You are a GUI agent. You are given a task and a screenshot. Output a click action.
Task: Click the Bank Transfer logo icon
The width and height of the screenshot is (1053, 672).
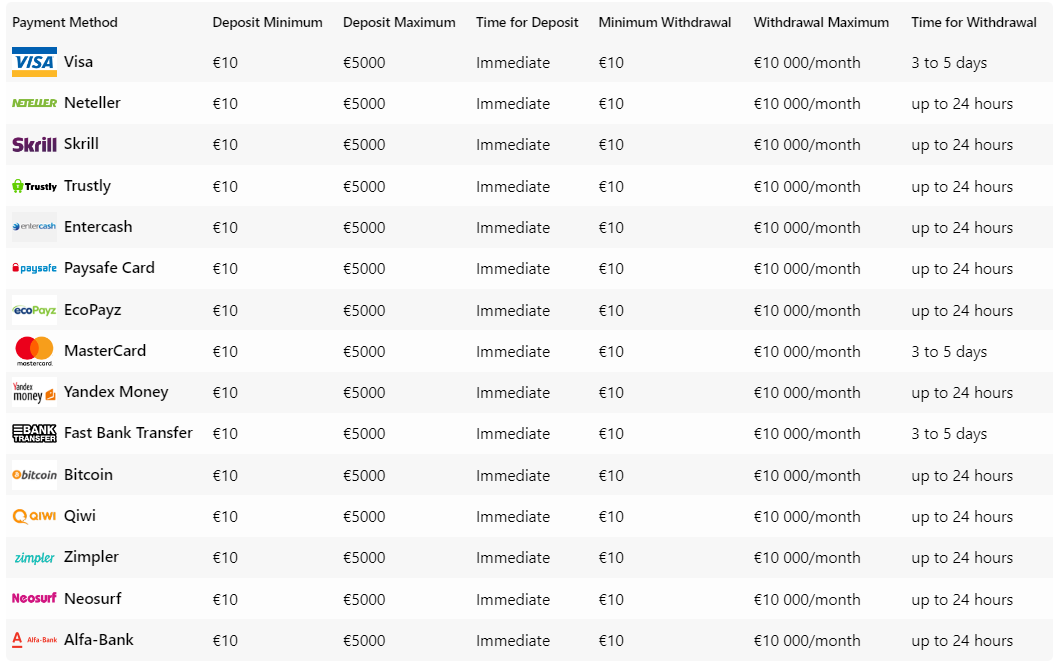[x=34, y=434]
